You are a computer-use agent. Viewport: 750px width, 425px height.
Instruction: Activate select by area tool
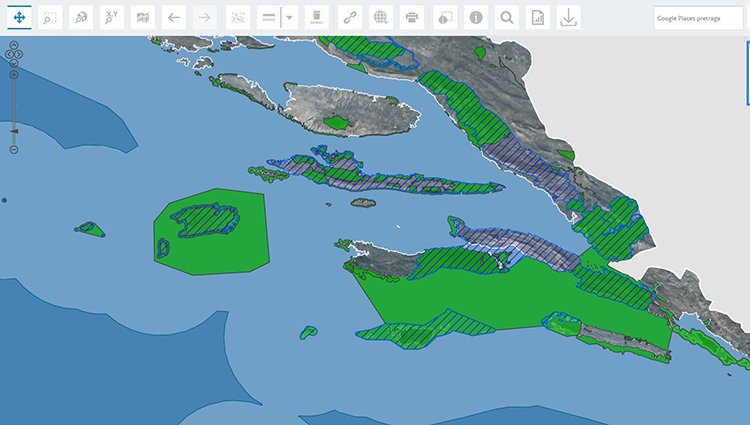click(445, 18)
